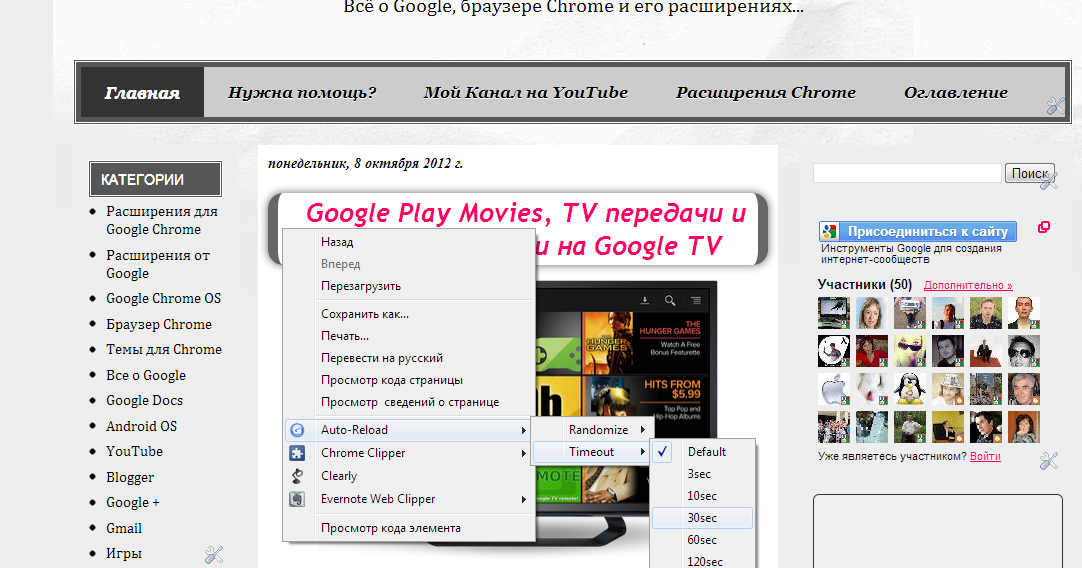Open the Google Docs category

pyautogui.click(x=144, y=401)
